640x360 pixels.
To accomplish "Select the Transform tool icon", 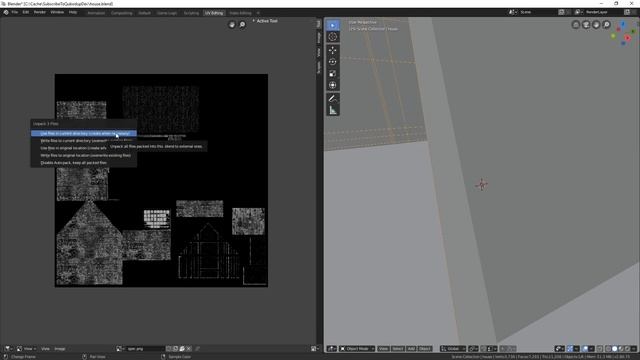I will click(333, 85).
